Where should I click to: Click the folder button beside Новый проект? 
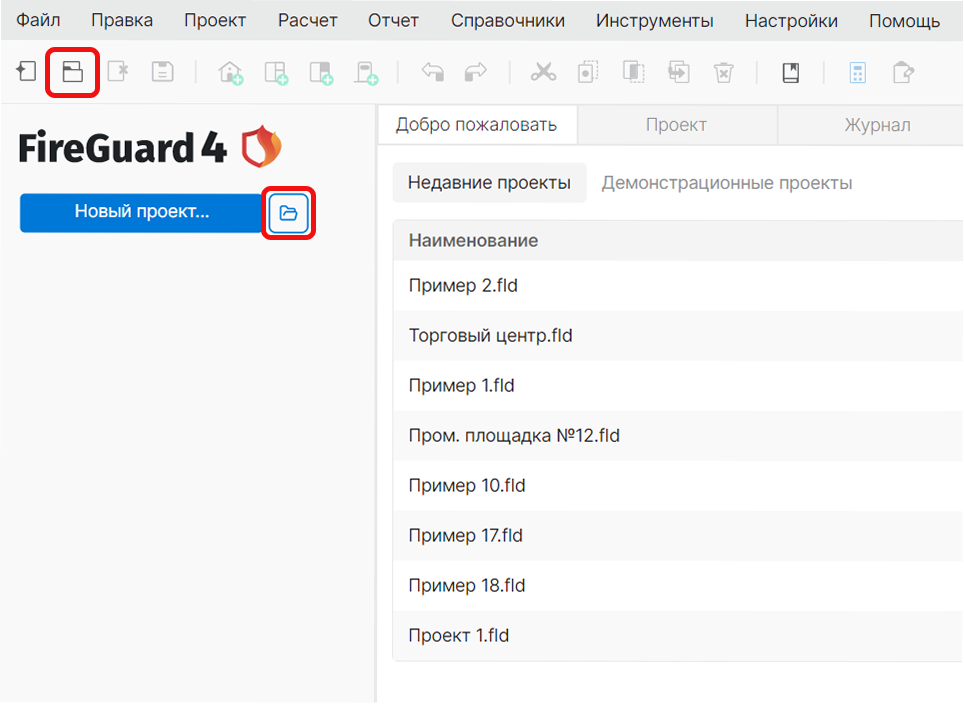(x=288, y=213)
